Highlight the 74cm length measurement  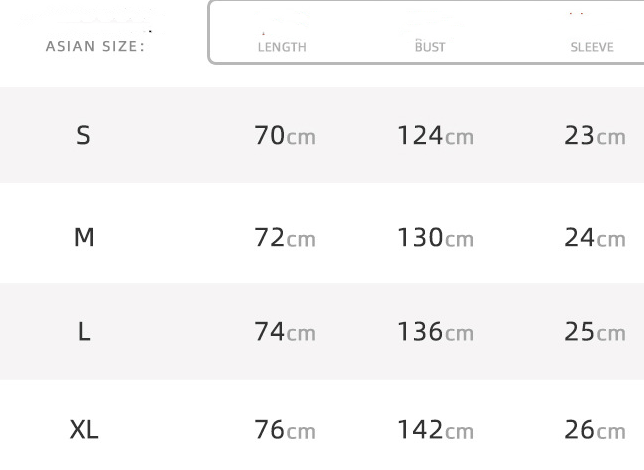coord(285,332)
